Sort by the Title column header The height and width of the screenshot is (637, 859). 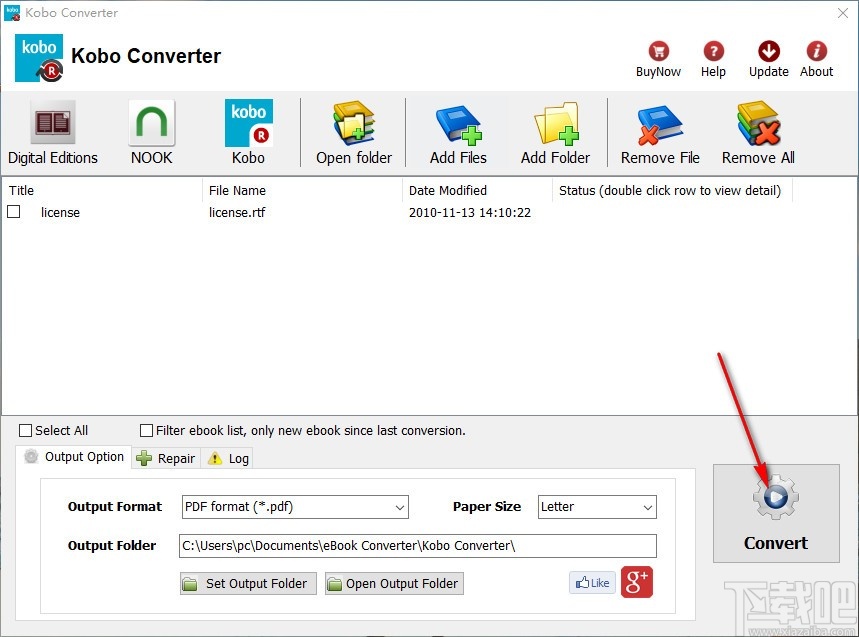pyautogui.click(x=102, y=190)
